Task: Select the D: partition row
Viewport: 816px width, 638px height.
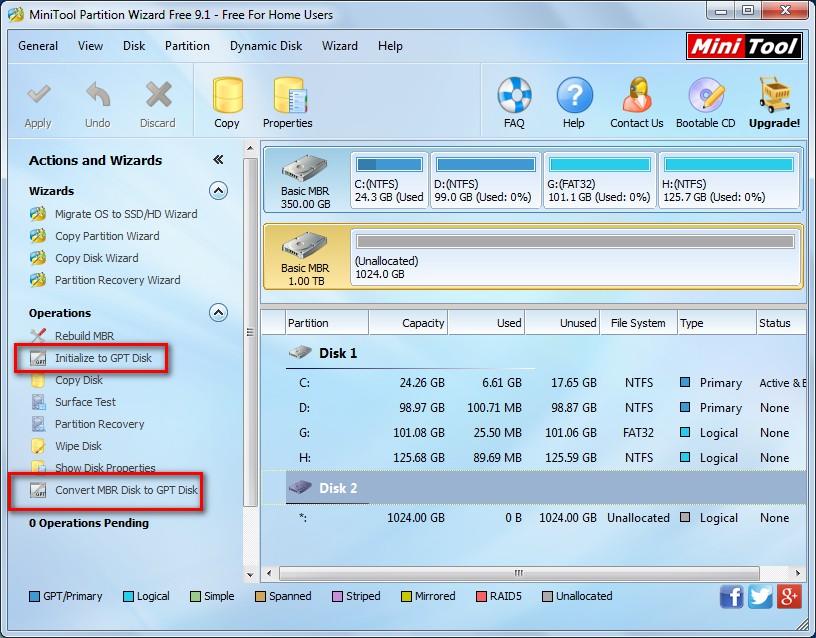Action: [x=533, y=407]
